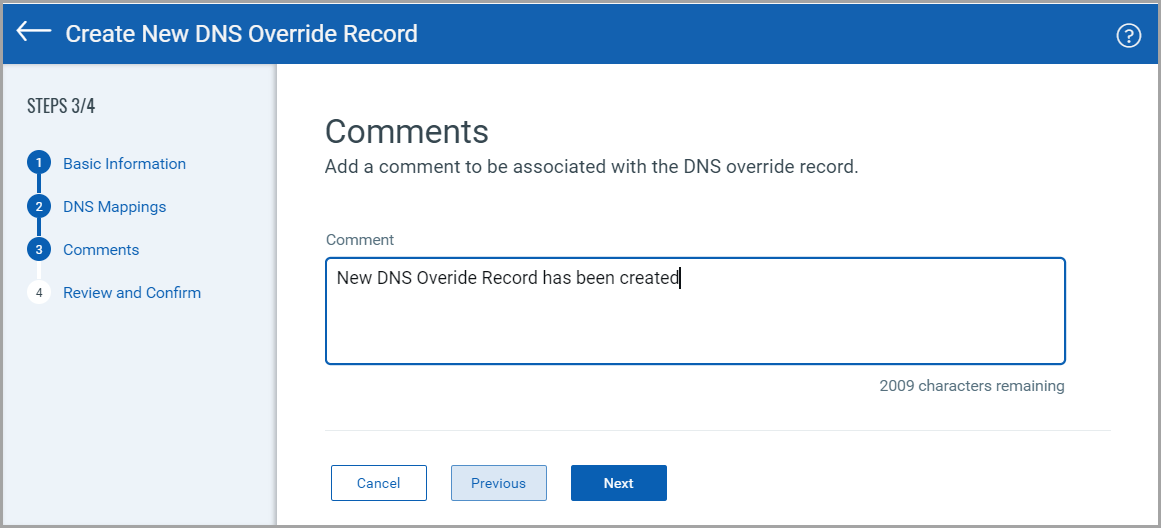Select the step 3 circle icon
Image resolution: width=1161 pixels, height=528 pixels.
(x=39, y=250)
